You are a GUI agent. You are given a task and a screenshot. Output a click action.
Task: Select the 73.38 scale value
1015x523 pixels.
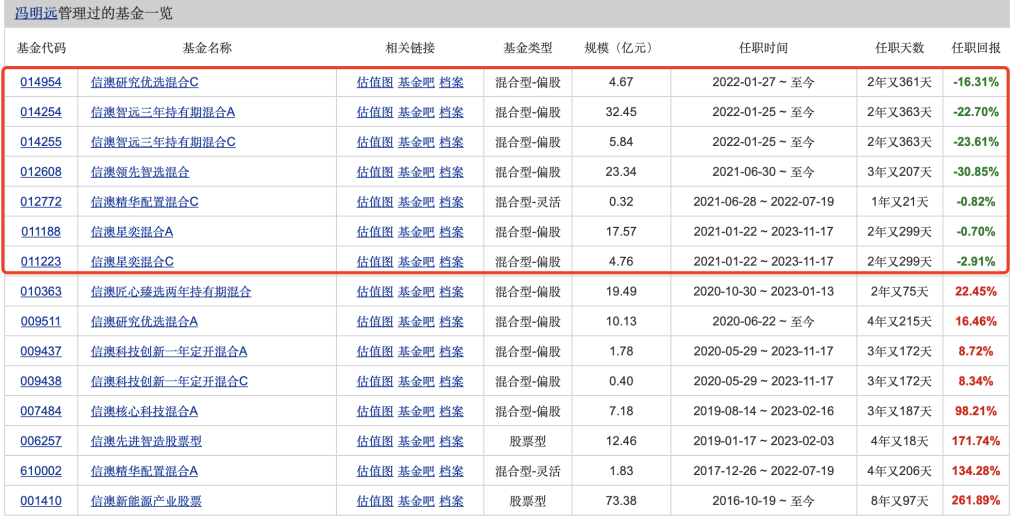621,500
